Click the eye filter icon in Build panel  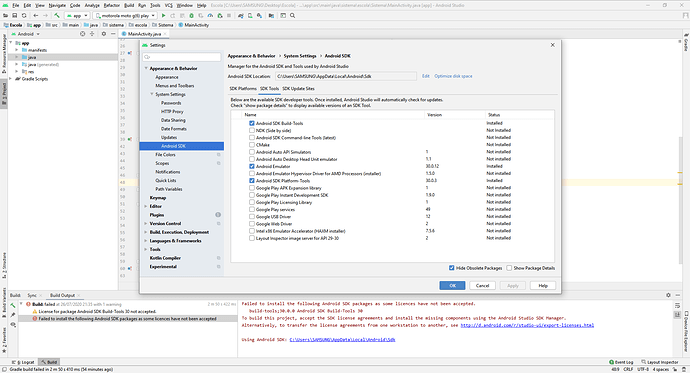point(13,325)
